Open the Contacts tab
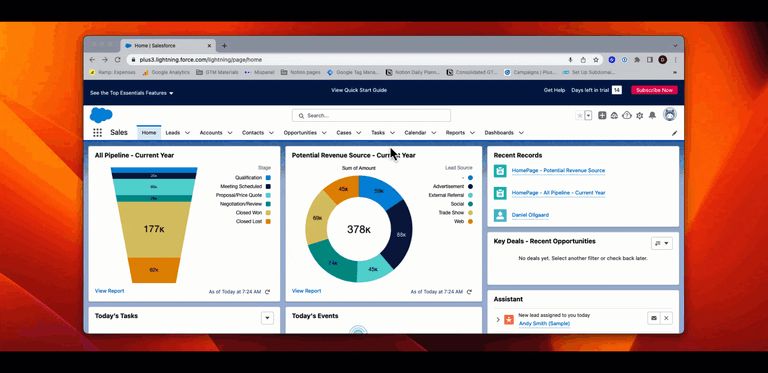 click(253, 133)
